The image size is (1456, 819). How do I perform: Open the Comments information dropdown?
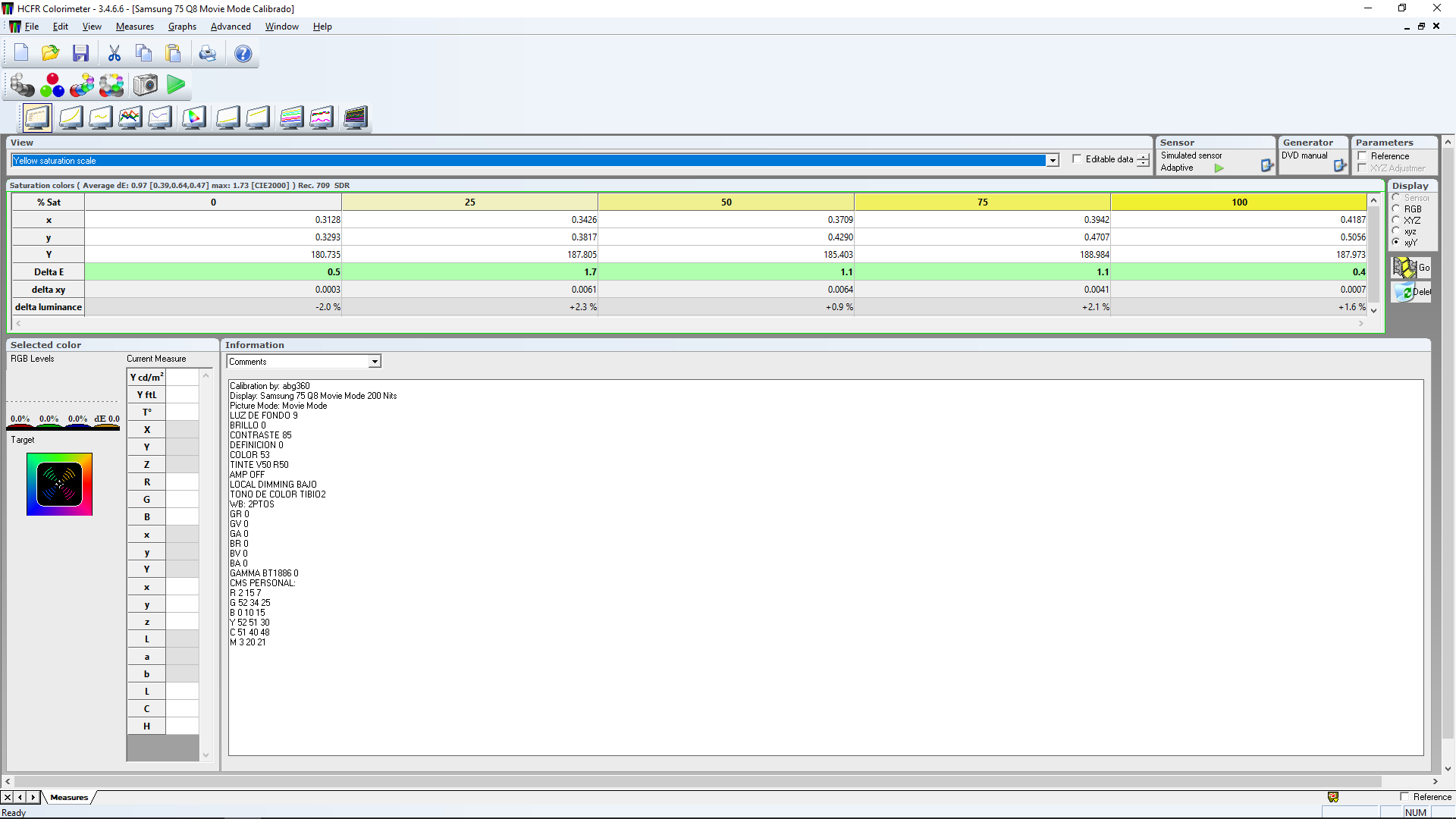point(375,362)
